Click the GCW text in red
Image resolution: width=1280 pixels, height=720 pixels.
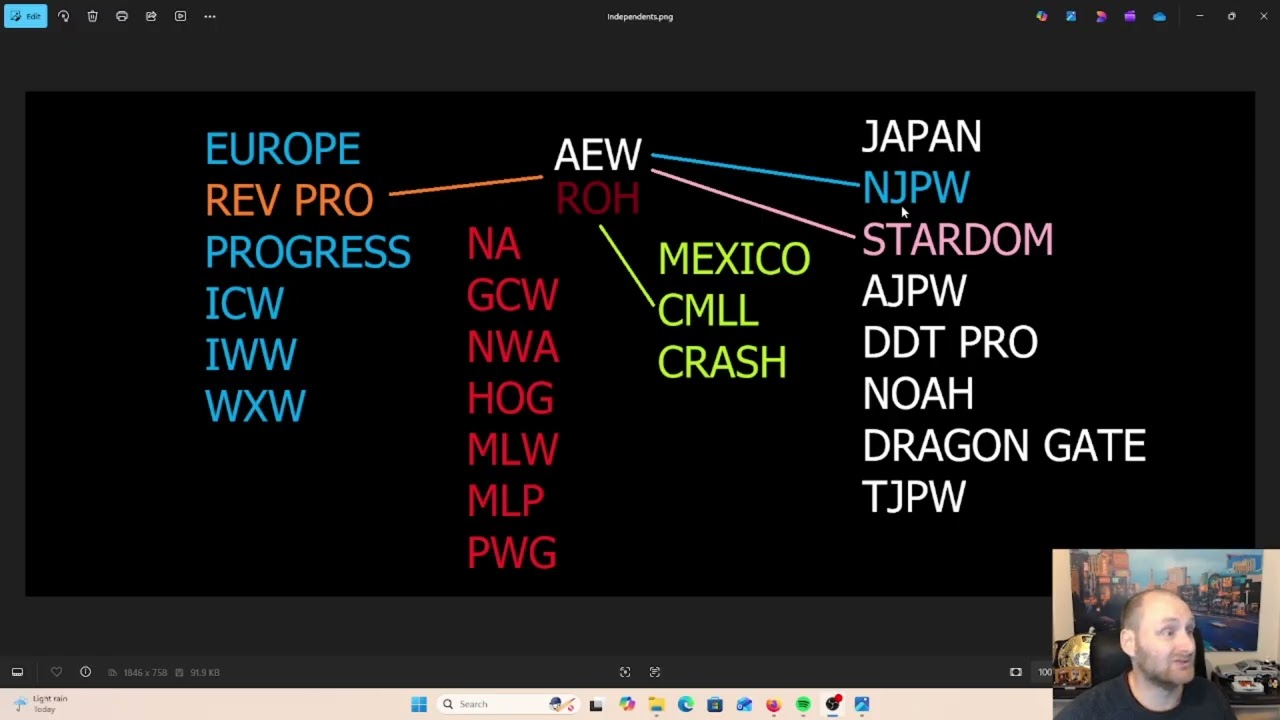[x=512, y=295]
